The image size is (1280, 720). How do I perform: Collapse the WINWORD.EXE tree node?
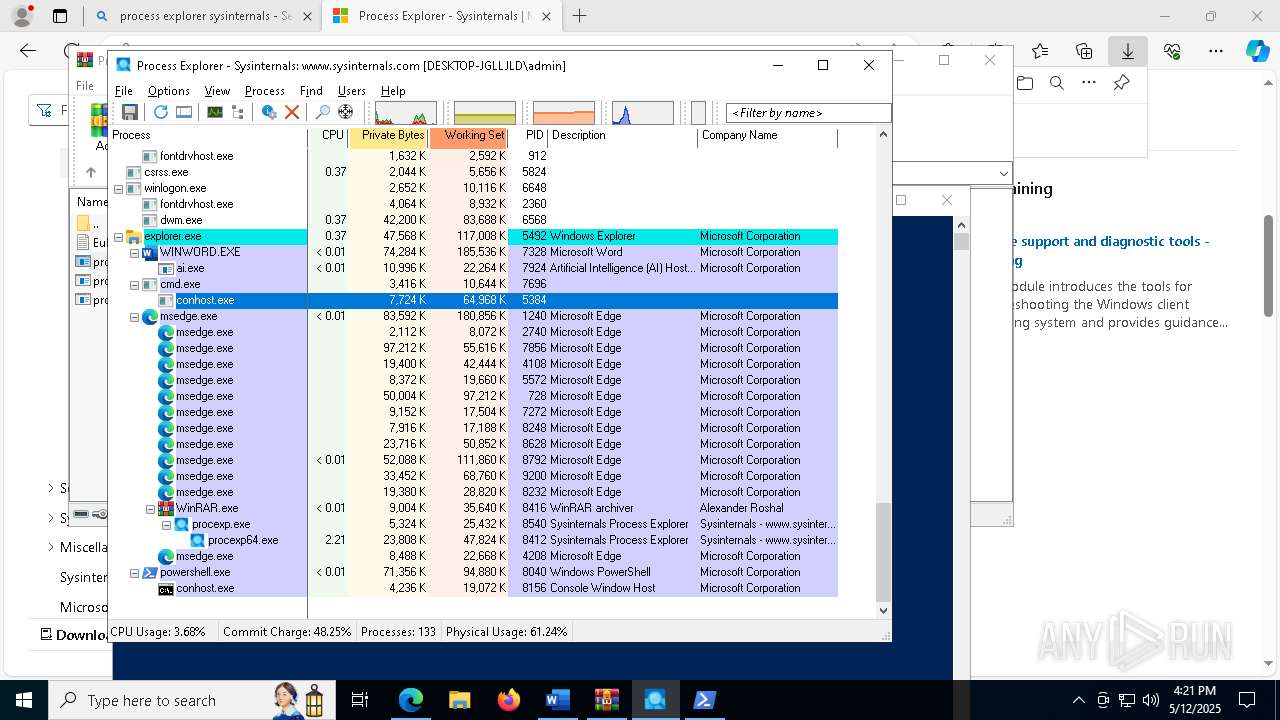(x=134, y=252)
